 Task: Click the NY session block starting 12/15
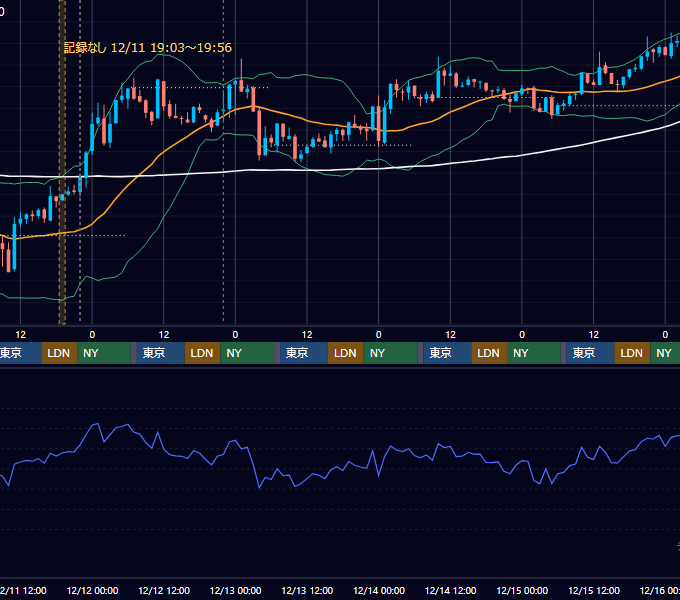tap(665, 353)
